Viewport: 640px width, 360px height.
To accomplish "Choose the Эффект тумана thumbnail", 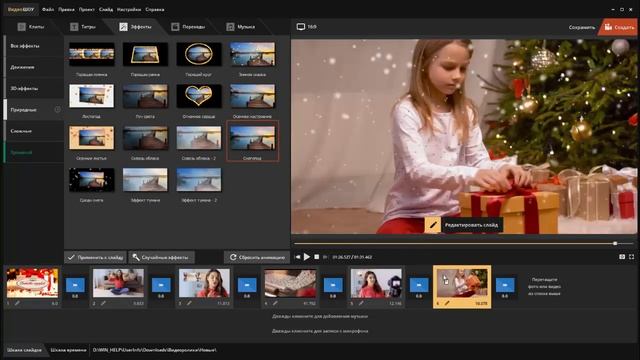I will click(145, 180).
